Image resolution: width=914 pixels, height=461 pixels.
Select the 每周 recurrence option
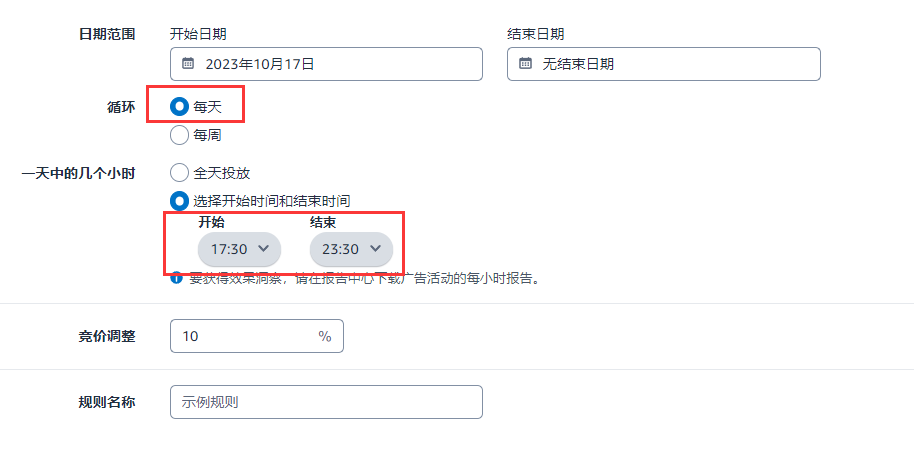pos(179,135)
